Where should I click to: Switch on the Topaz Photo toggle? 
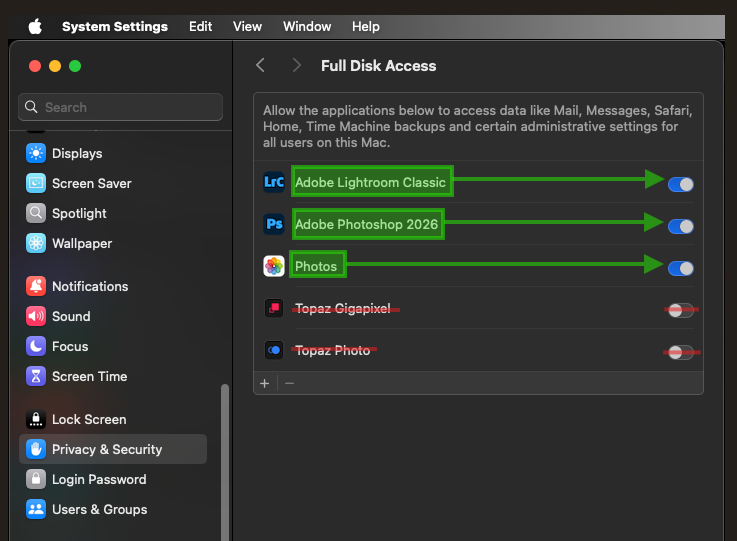(681, 352)
